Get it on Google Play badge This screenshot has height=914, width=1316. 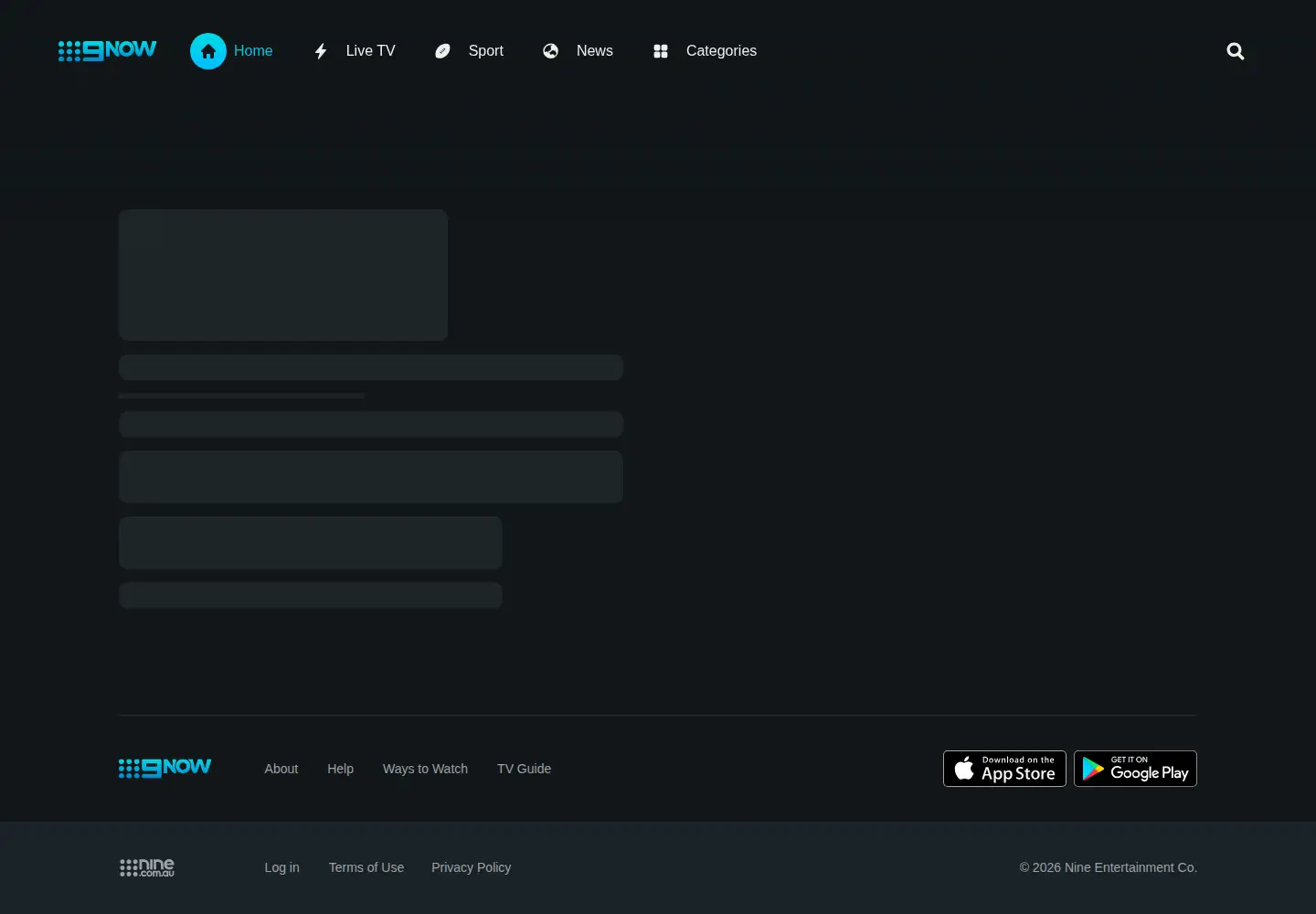(x=1136, y=769)
